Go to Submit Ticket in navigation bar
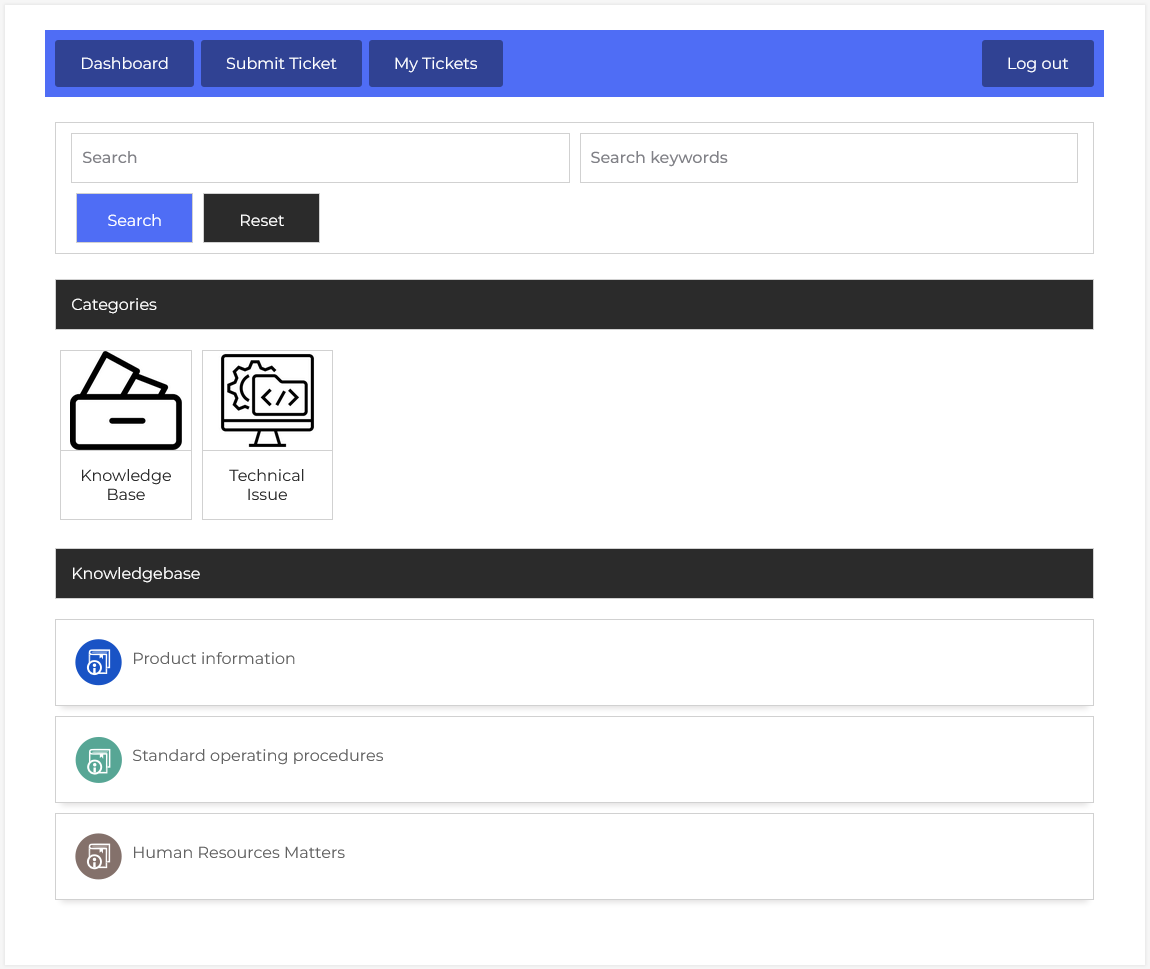Screen dimensions: 1150x969 click(x=281, y=63)
